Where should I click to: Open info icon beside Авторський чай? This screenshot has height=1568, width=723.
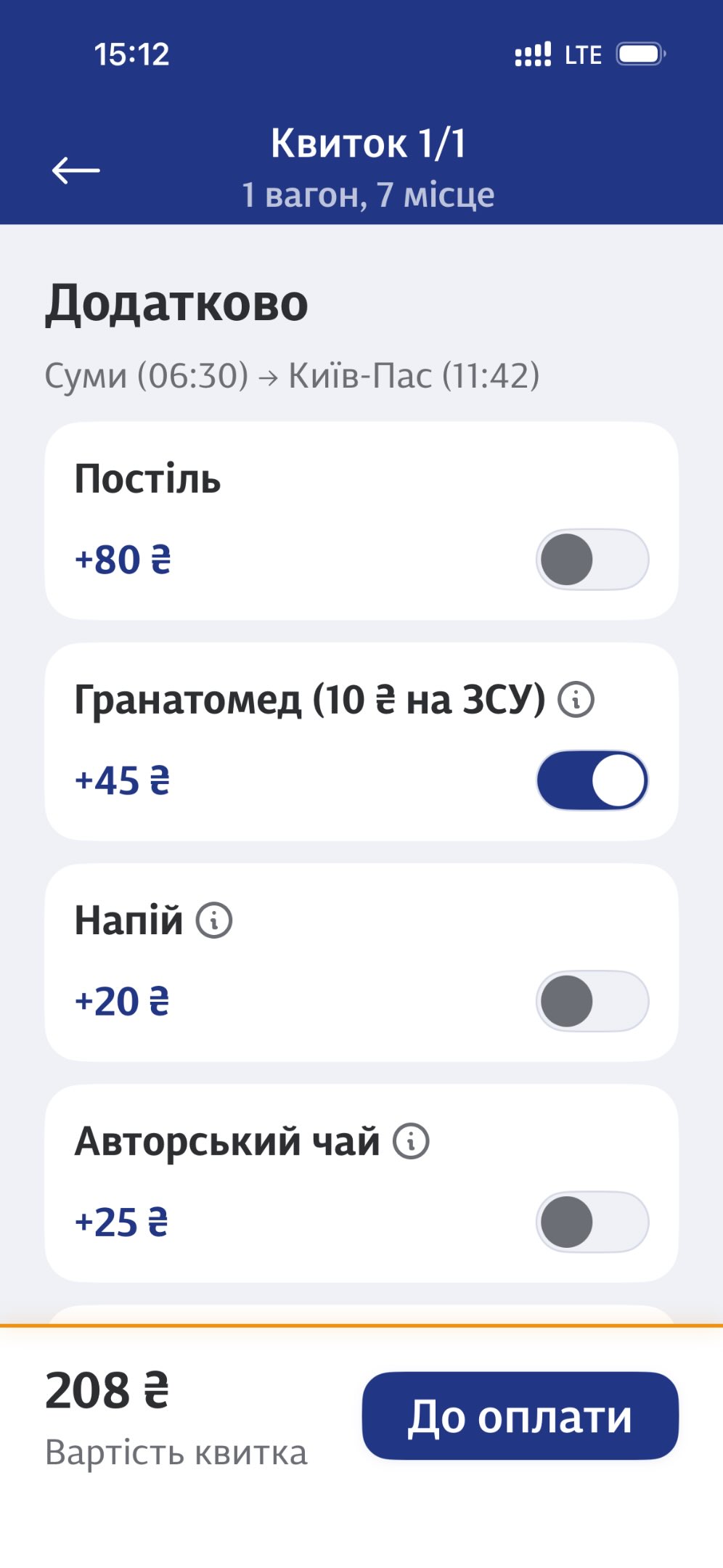point(411,1141)
